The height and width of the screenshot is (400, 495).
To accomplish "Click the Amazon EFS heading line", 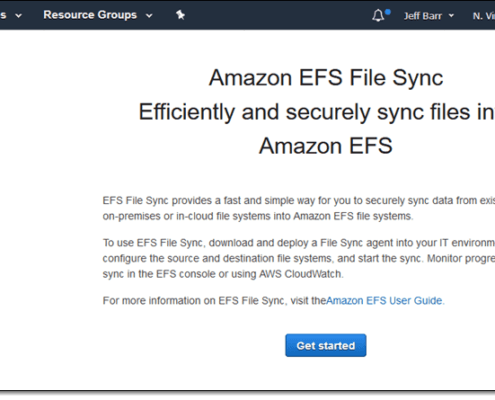I will pyautogui.click(x=326, y=146).
